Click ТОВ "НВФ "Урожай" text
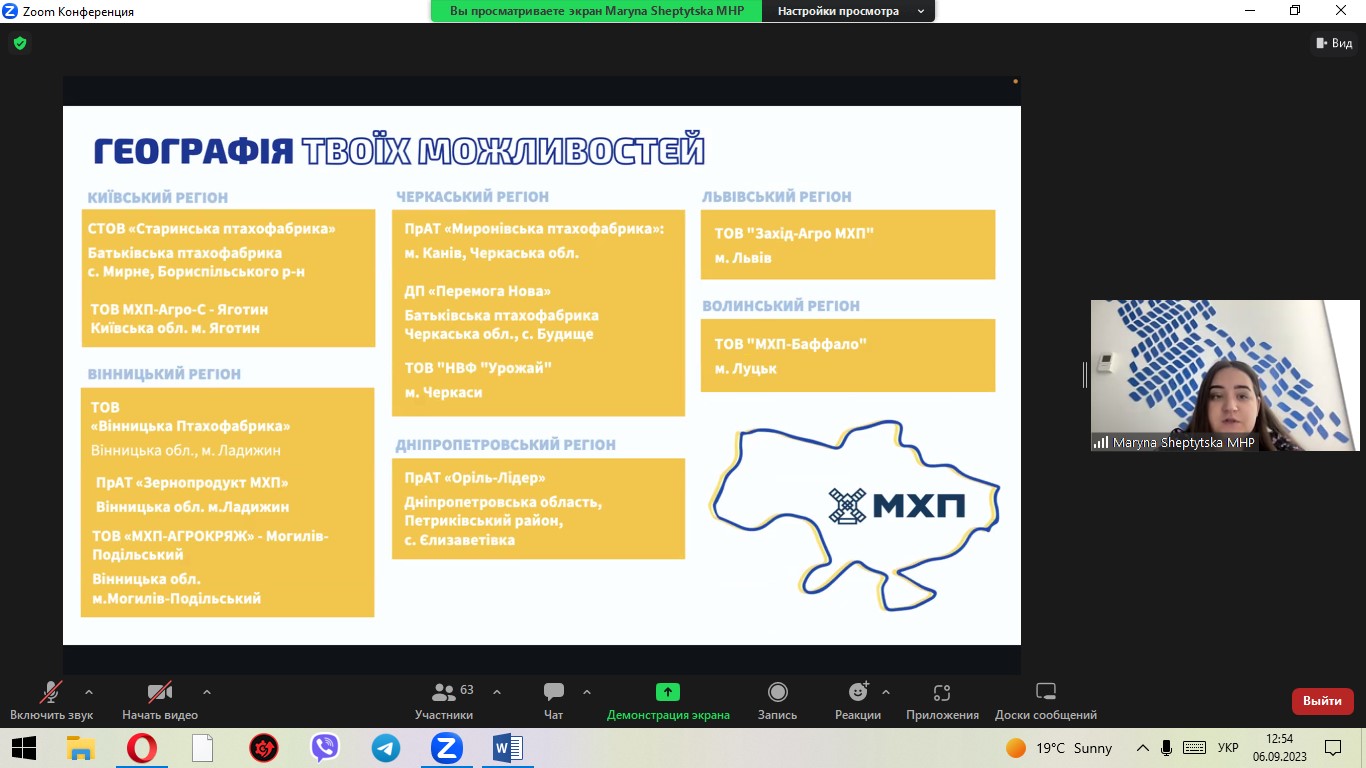 tap(478, 368)
